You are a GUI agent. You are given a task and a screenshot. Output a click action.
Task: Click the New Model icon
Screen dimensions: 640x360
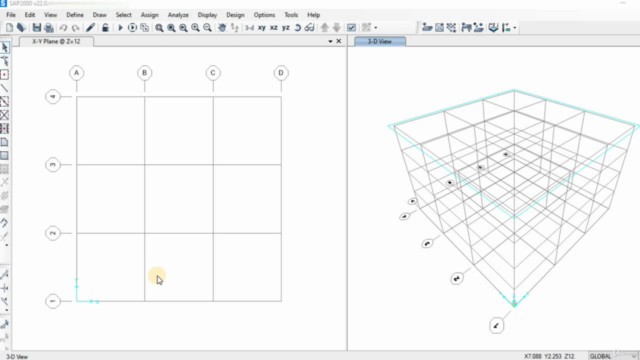(x=9, y=28)
